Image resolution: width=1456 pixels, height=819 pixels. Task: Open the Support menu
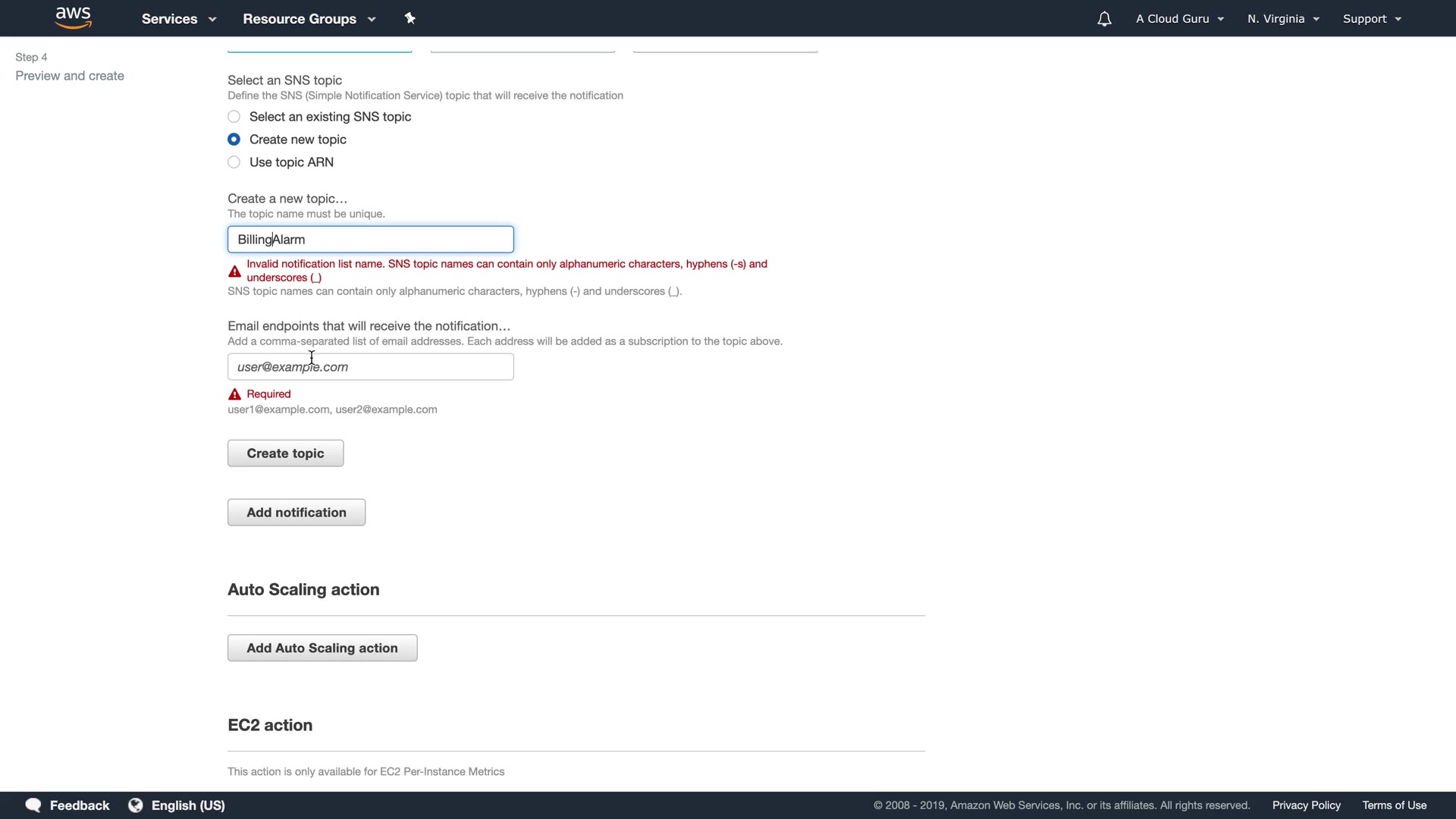tap(1371, 19)
